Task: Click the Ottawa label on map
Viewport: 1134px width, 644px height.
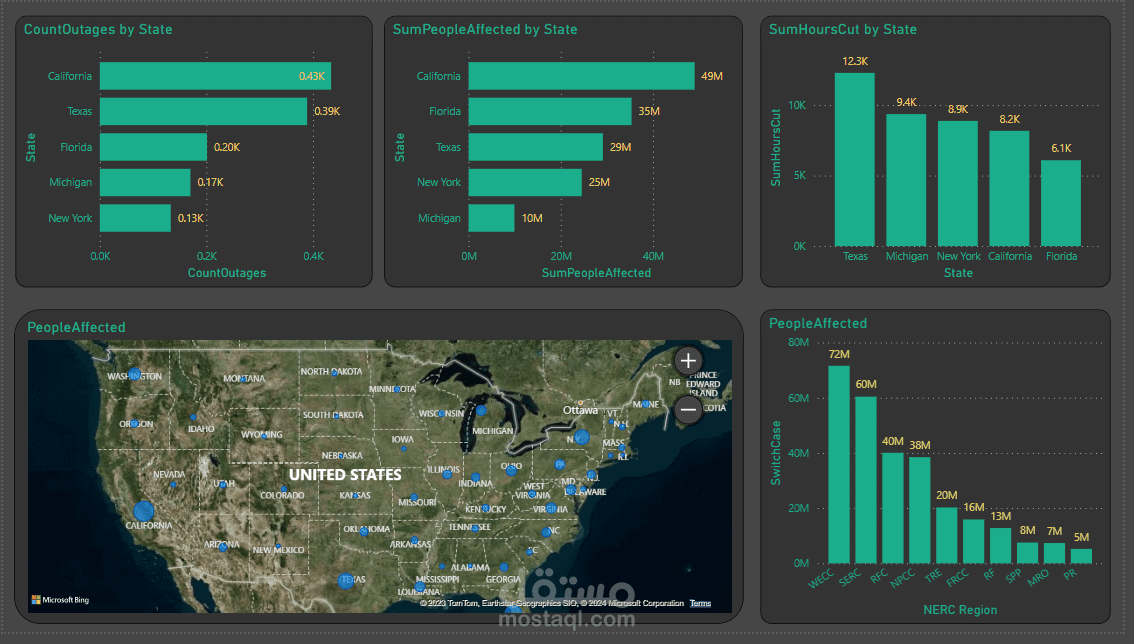Action: (x=580, y=410)
